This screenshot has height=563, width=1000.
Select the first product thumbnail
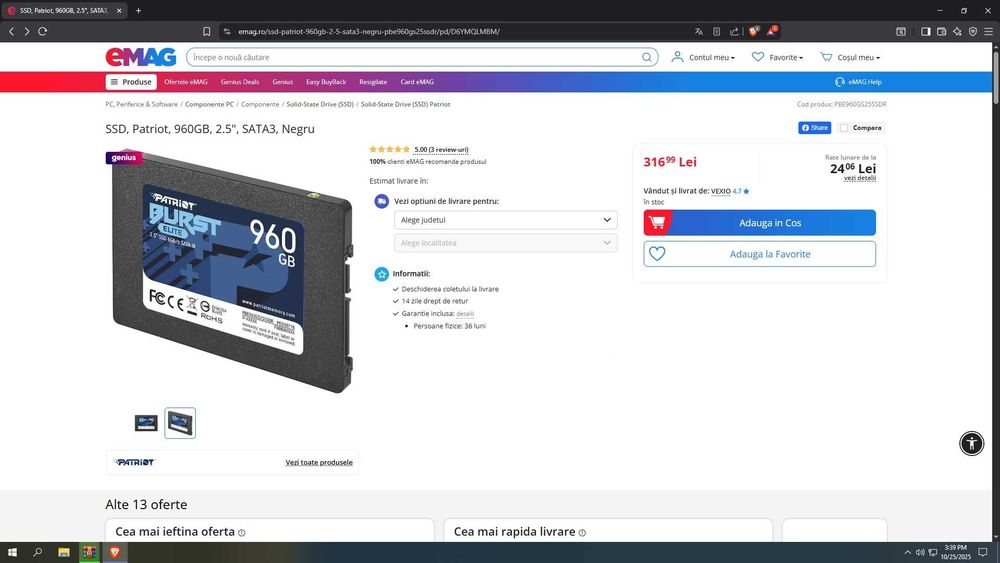pos(146,423)
